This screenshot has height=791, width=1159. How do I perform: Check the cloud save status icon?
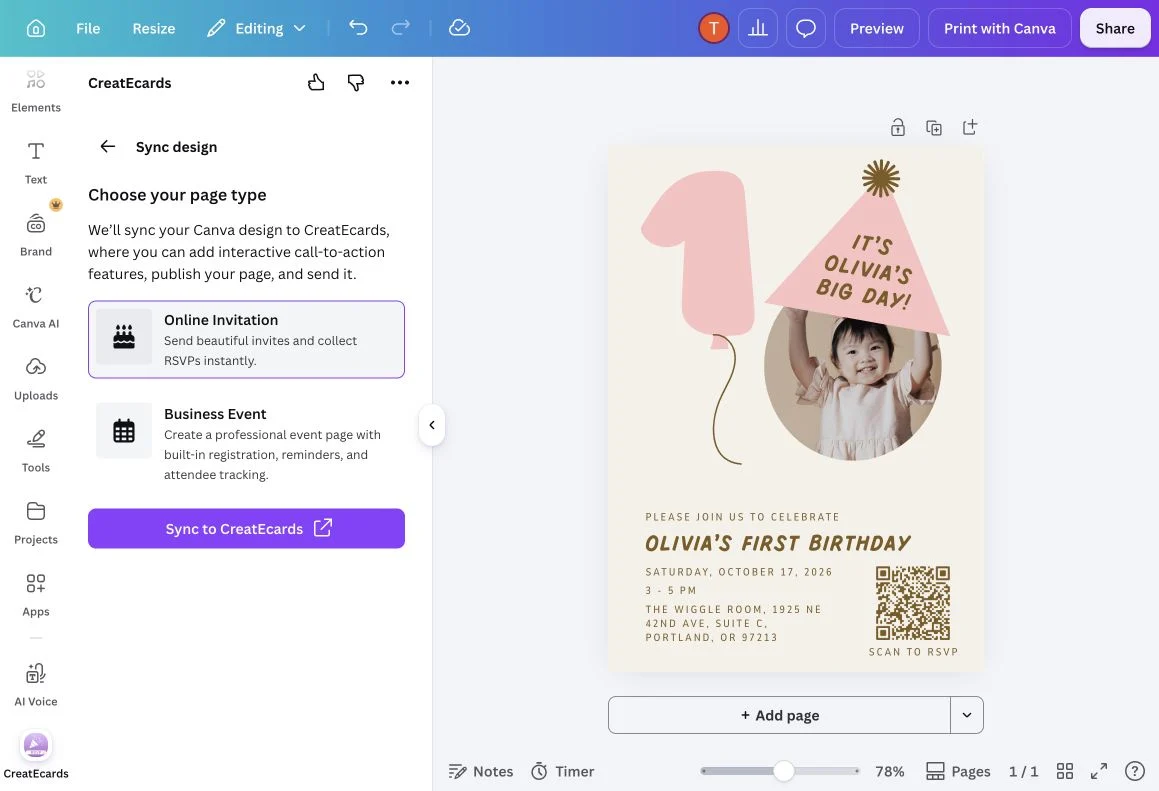pos(459,28)
